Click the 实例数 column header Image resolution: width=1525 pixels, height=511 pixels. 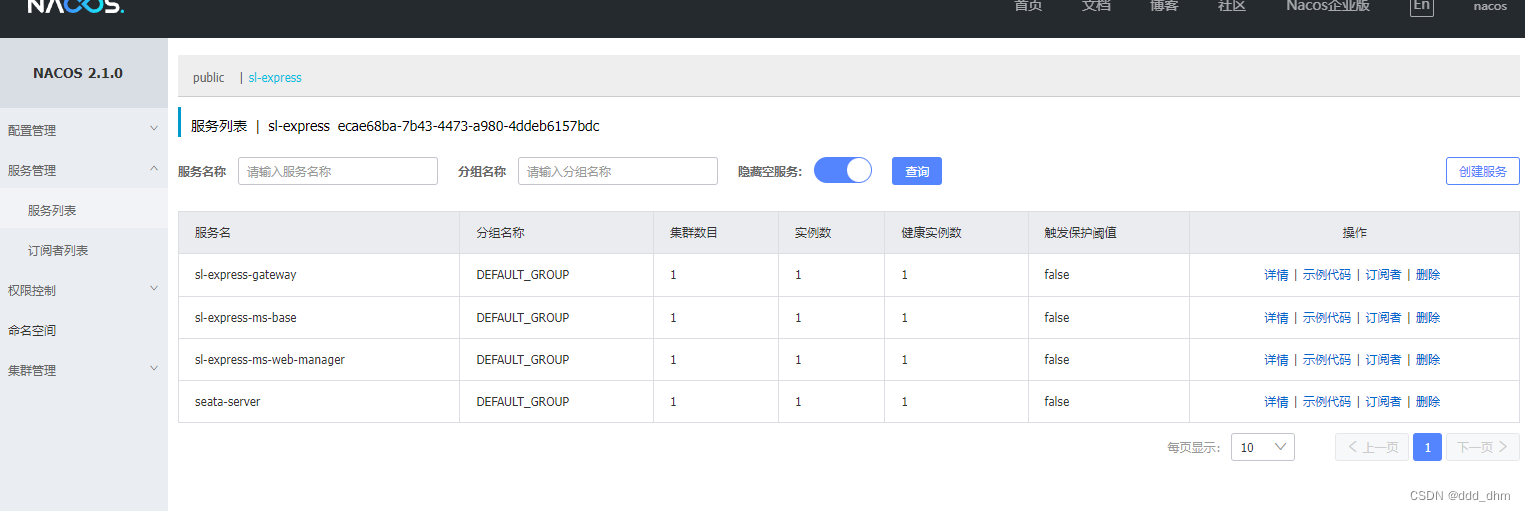coord(832,232)
